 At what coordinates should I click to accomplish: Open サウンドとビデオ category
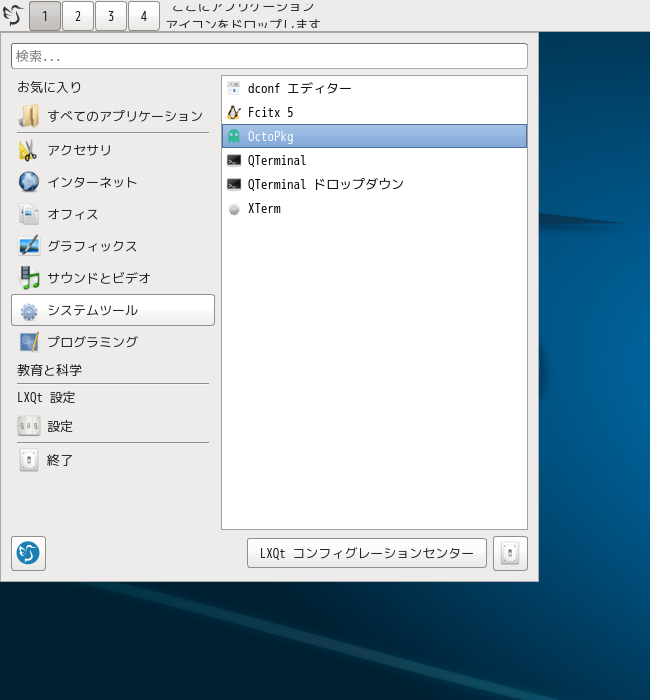[x=113, y=278]
